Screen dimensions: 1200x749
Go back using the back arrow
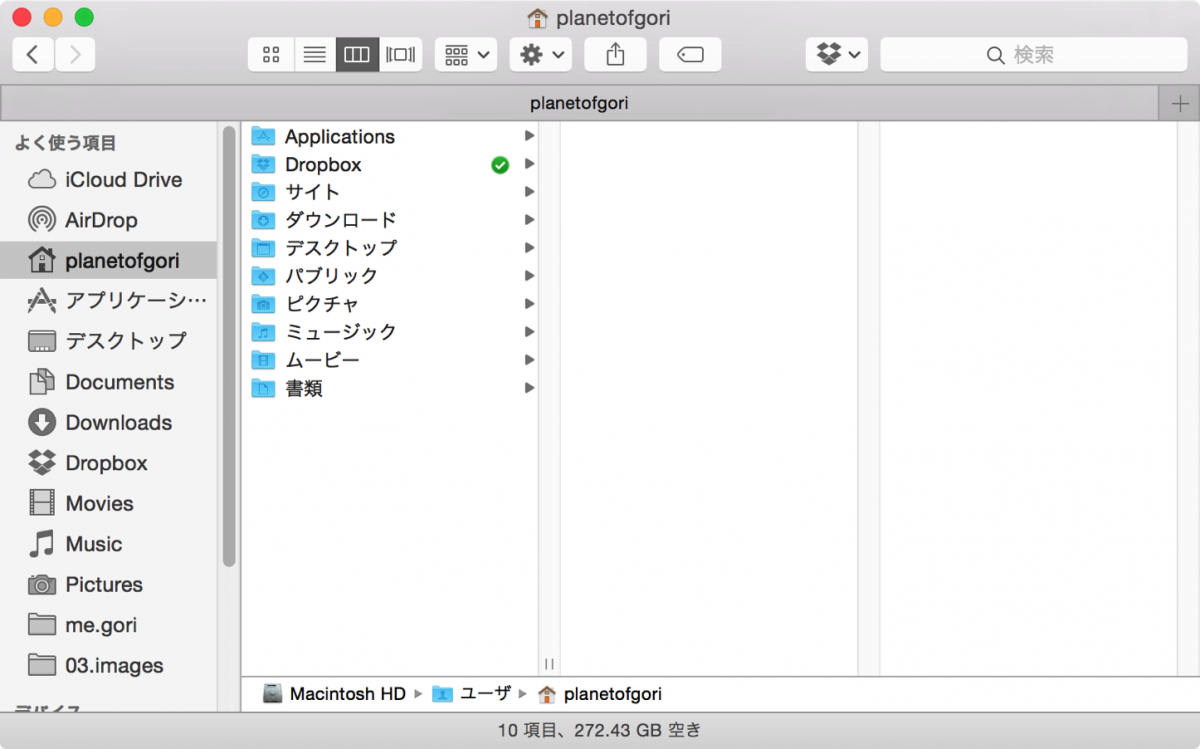tap(32, 54)
